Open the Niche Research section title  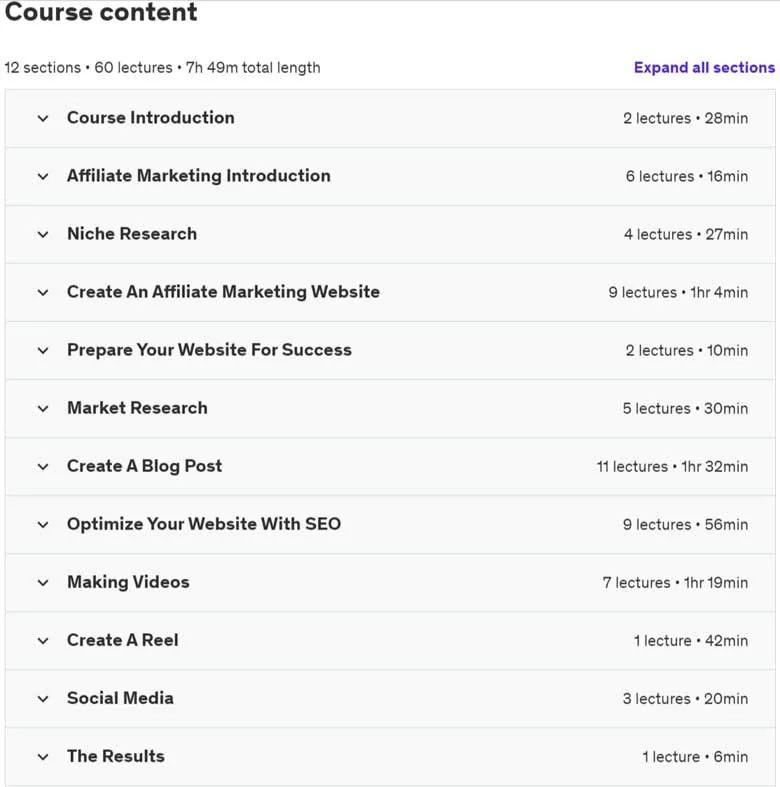tap(132, 234)
